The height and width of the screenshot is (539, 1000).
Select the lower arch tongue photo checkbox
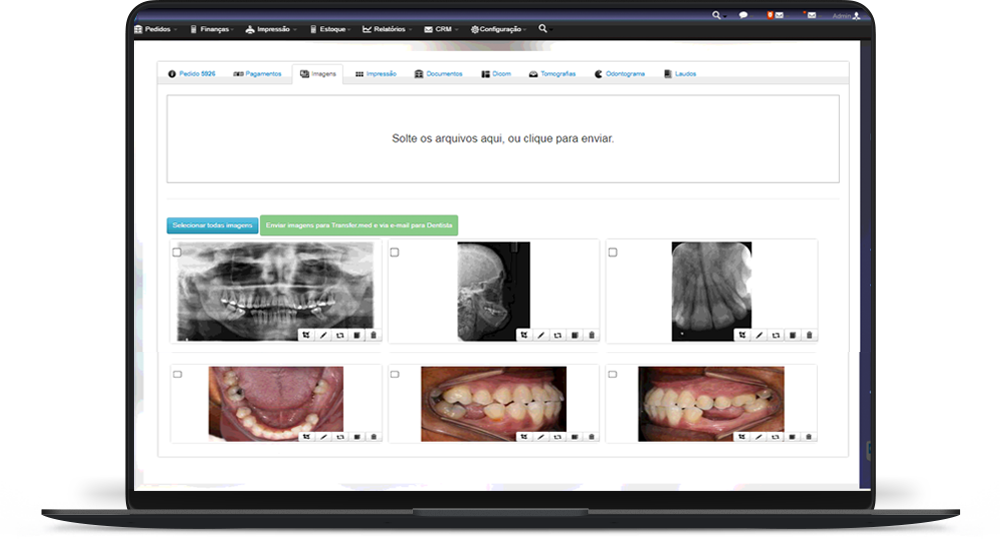pos(177,374)
